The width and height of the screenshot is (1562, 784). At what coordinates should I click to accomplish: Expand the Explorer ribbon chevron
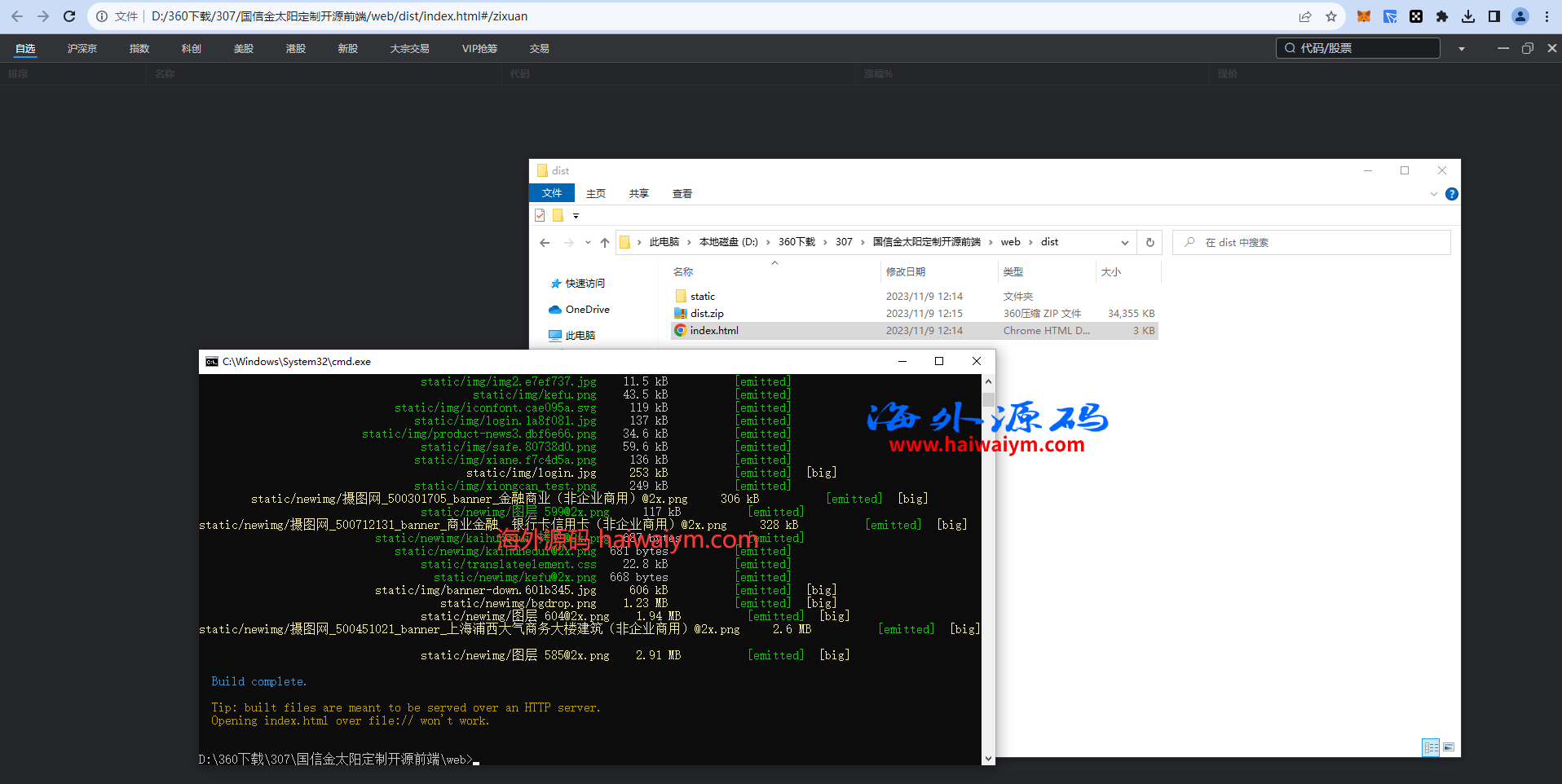[1434, 194]
